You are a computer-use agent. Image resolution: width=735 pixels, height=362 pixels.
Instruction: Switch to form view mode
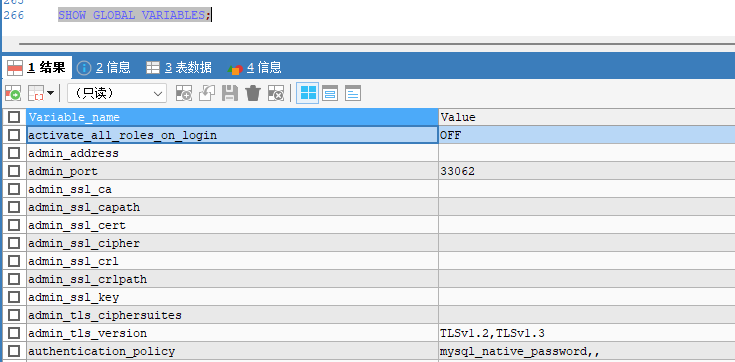coord(330,93)
